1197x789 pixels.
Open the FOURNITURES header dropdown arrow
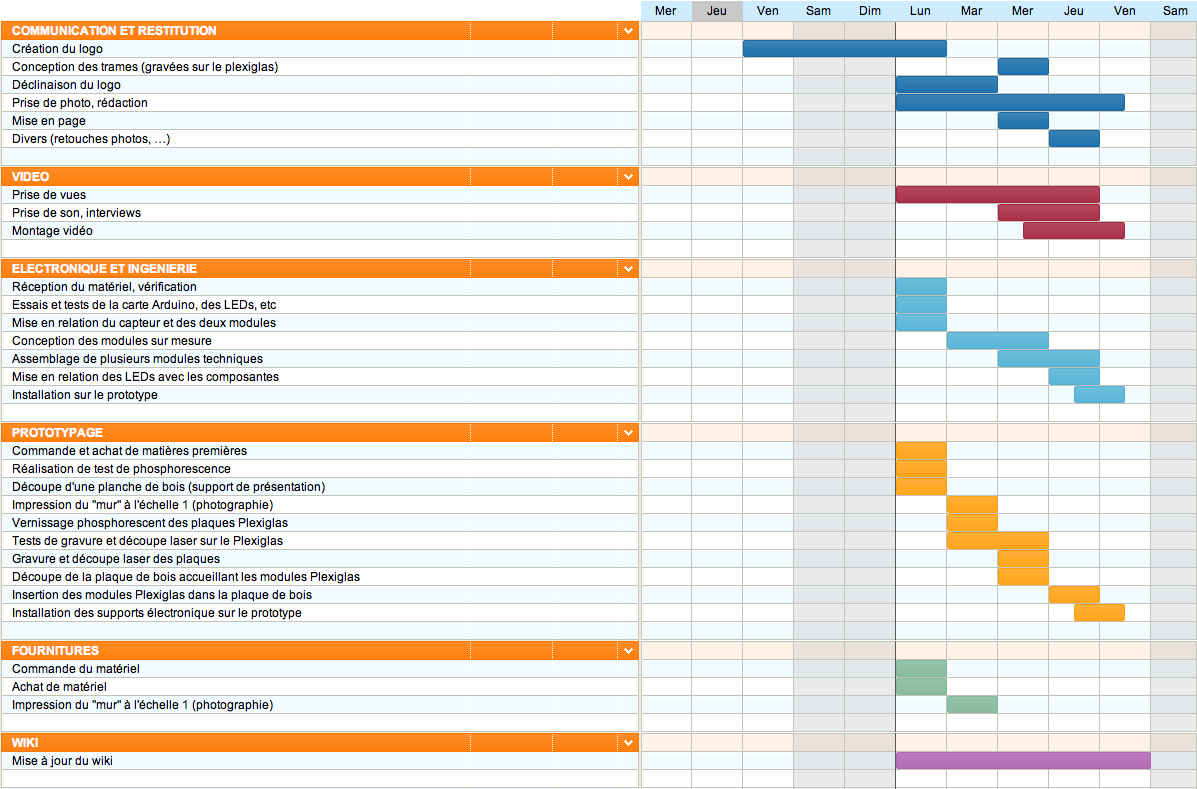click(x=628, y=651)
